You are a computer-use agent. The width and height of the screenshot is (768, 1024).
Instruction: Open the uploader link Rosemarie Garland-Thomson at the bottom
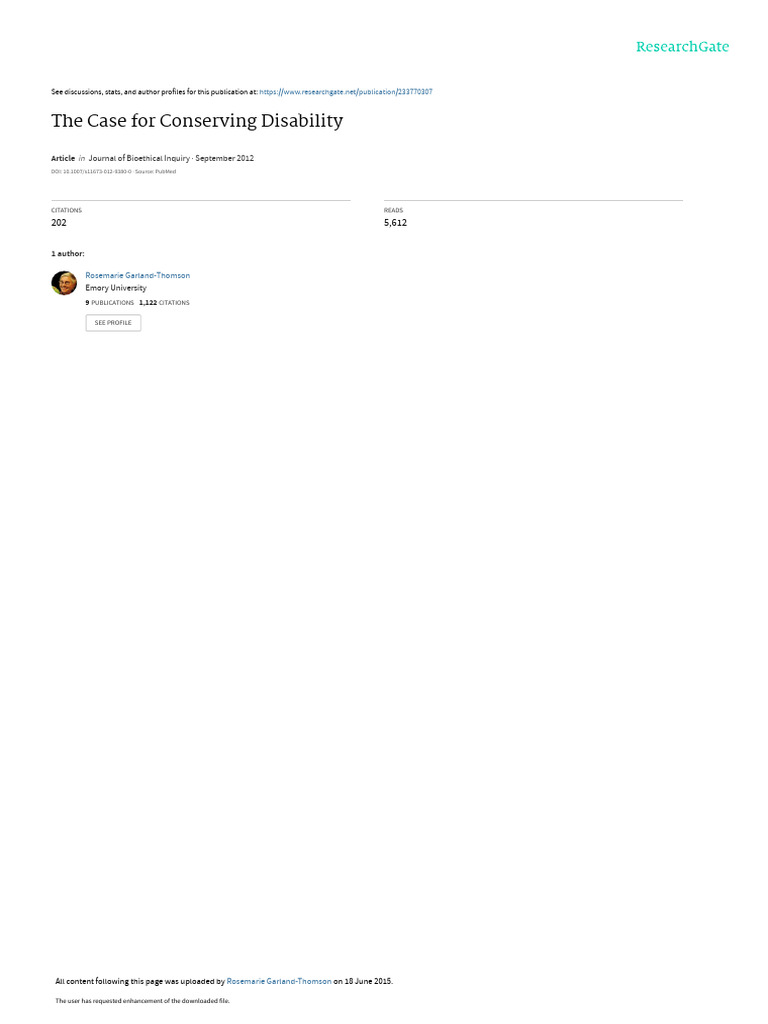(279, 981)
